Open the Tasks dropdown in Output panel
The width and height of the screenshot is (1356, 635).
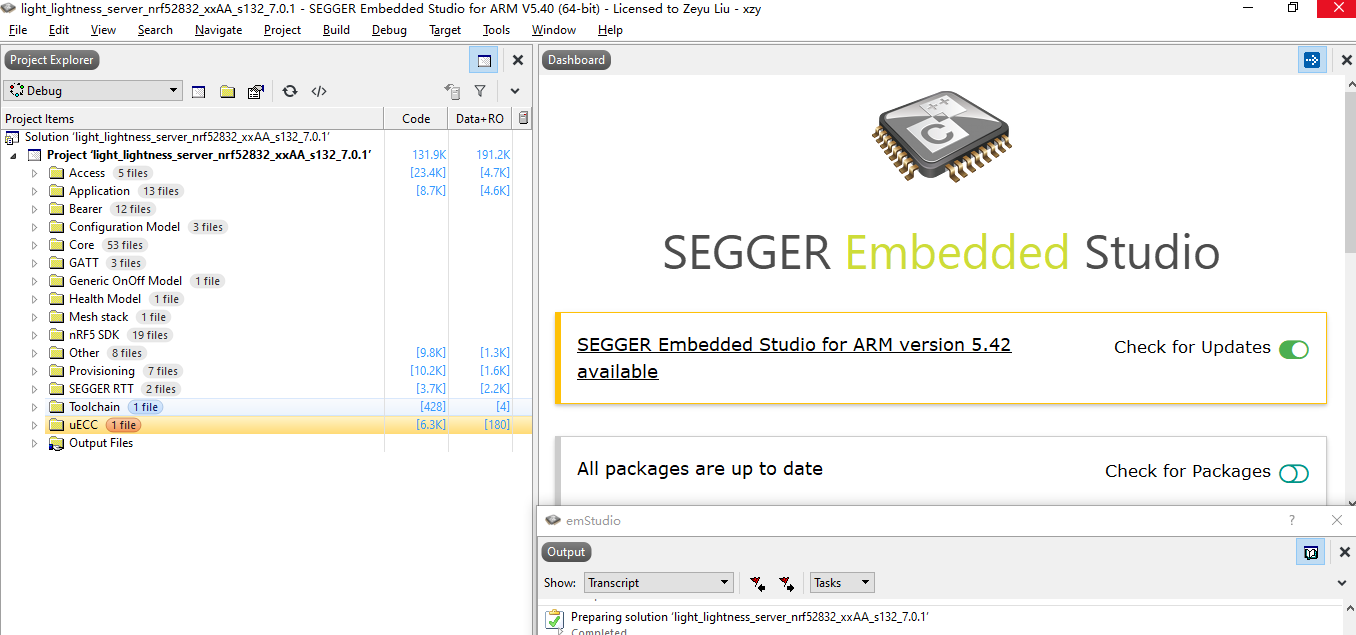point(842,583)
